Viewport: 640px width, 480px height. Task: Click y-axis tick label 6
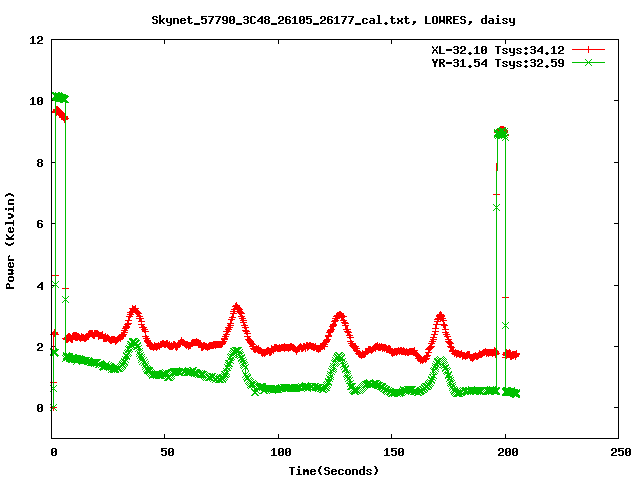tap(40, 224)
